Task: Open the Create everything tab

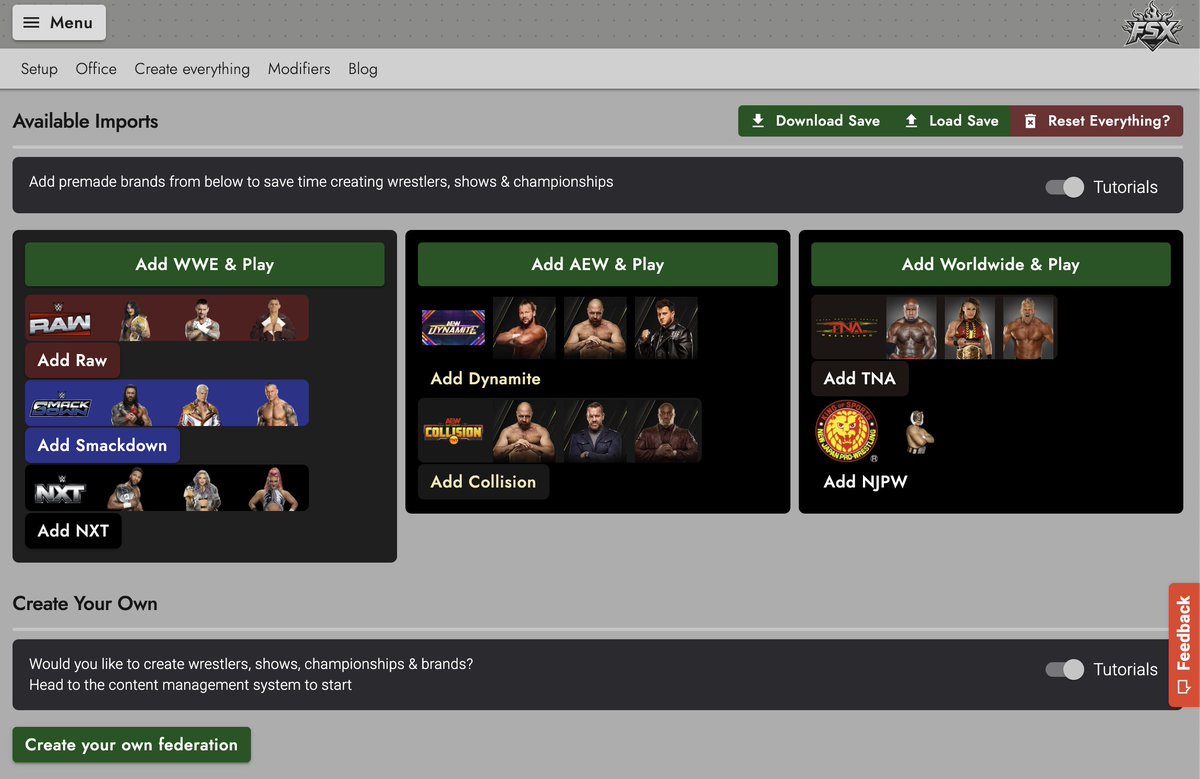Action: pyautogui.click(x=192, y=69)
